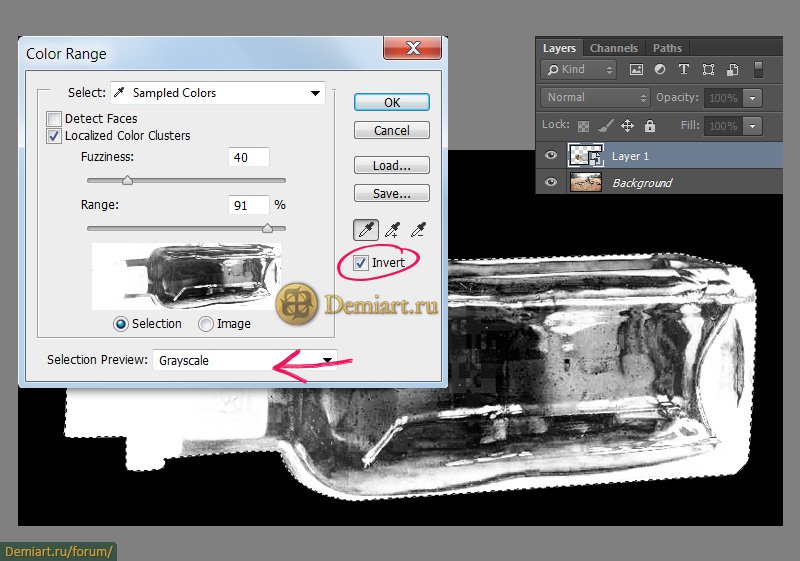Filter layers by shape layer icon
800x561 pixels.
click(x=708, y=70)
